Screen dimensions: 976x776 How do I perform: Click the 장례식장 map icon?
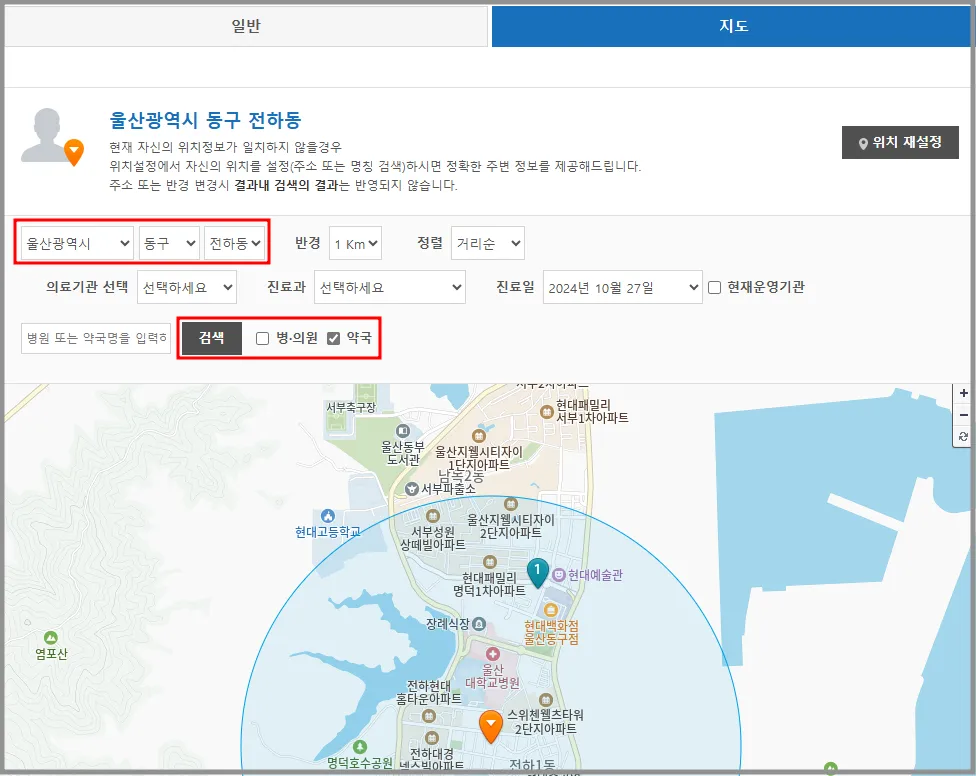(479, 624)
